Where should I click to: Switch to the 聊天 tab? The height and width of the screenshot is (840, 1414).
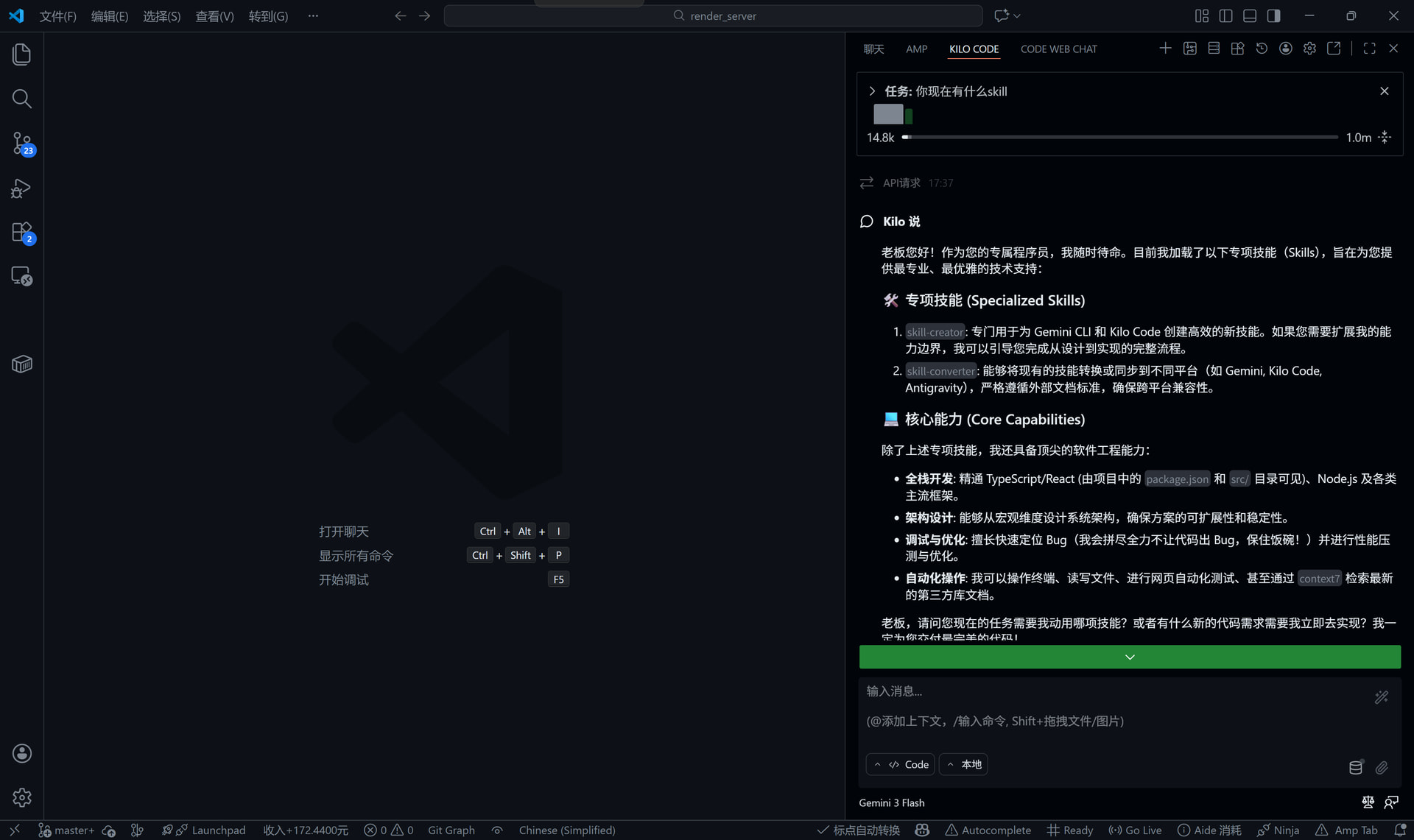(x=873, y=49)
